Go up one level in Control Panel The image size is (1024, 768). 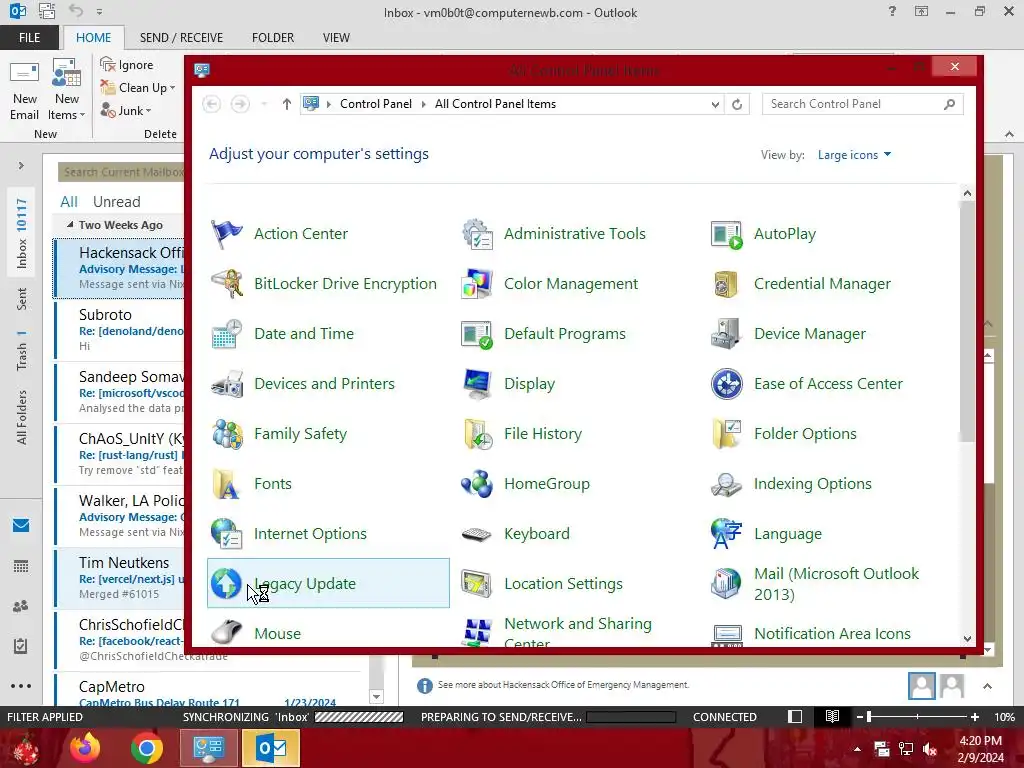click(x=286, y=104)
